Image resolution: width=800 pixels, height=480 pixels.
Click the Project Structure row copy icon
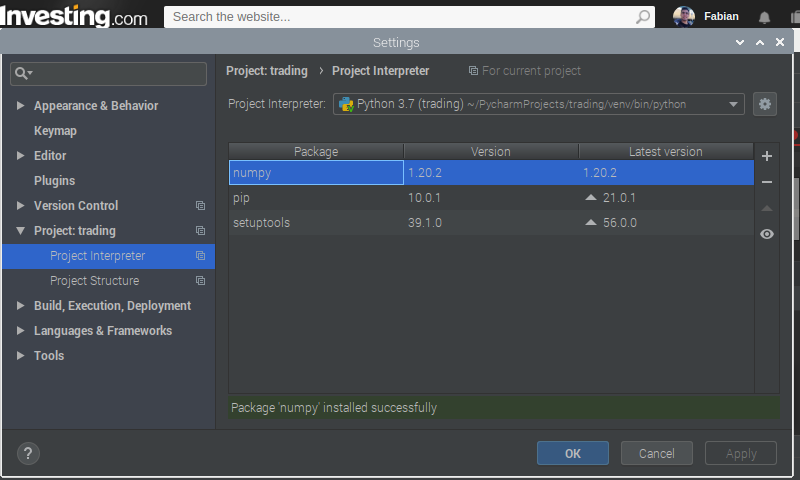[201, 281]
